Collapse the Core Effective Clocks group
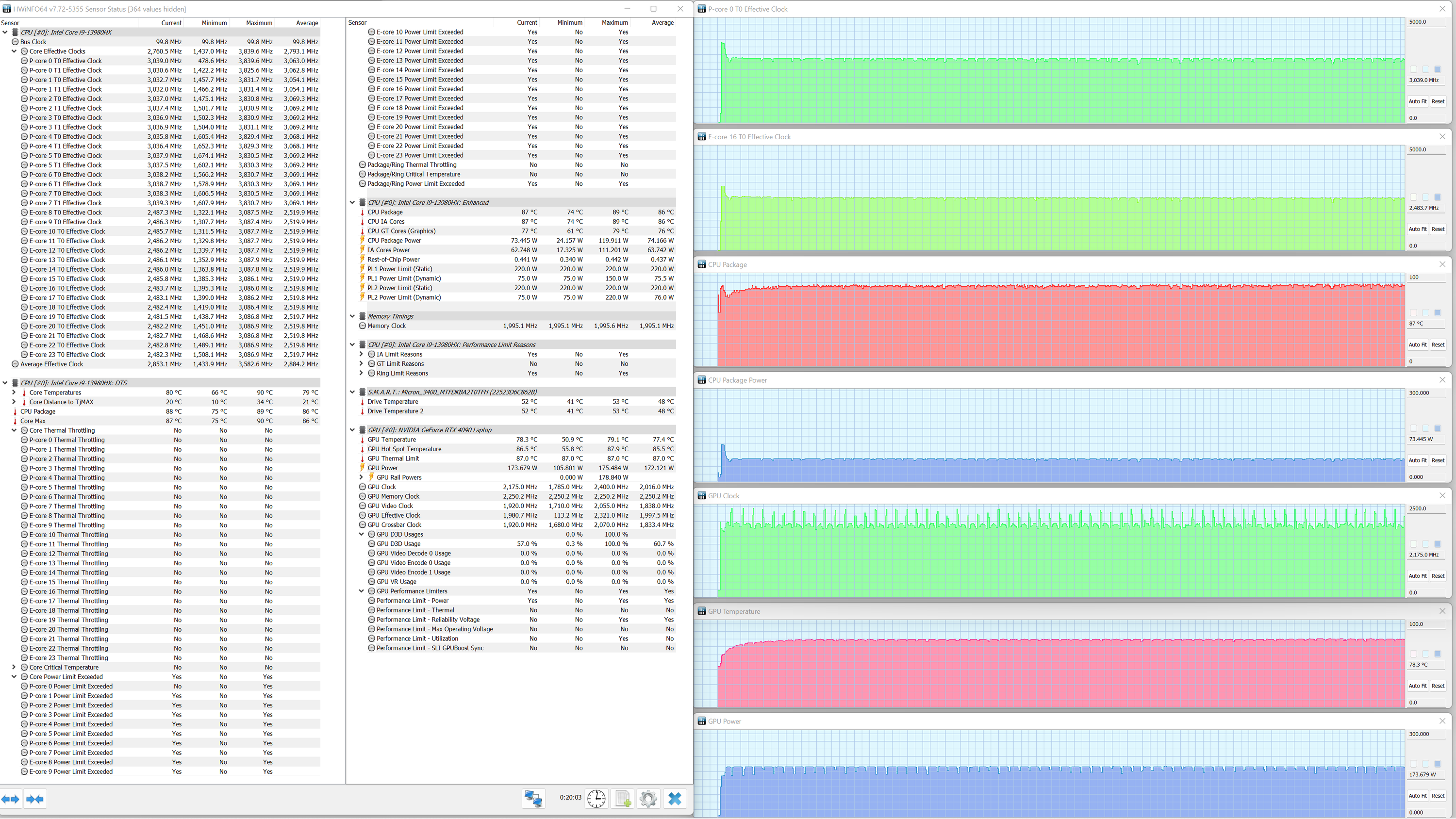Image resolution: width=1456 pixels, height=819 pixels. (14, 51)
